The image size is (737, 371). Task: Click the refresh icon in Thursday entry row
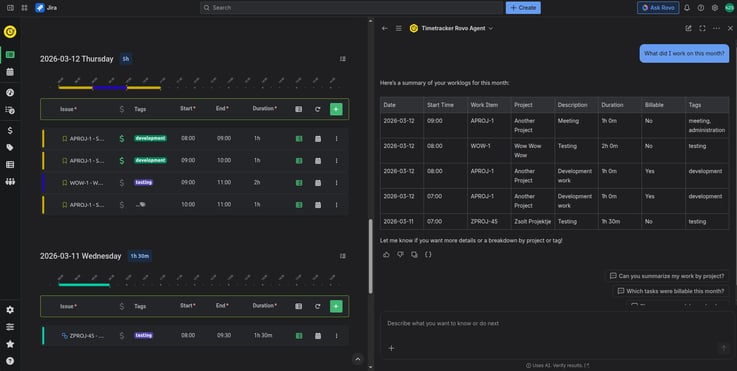click(x=318, y=109)
